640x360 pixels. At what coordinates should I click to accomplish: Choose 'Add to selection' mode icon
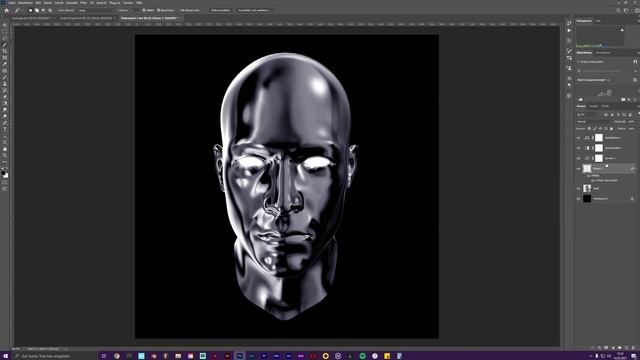(x=37, y=10)
